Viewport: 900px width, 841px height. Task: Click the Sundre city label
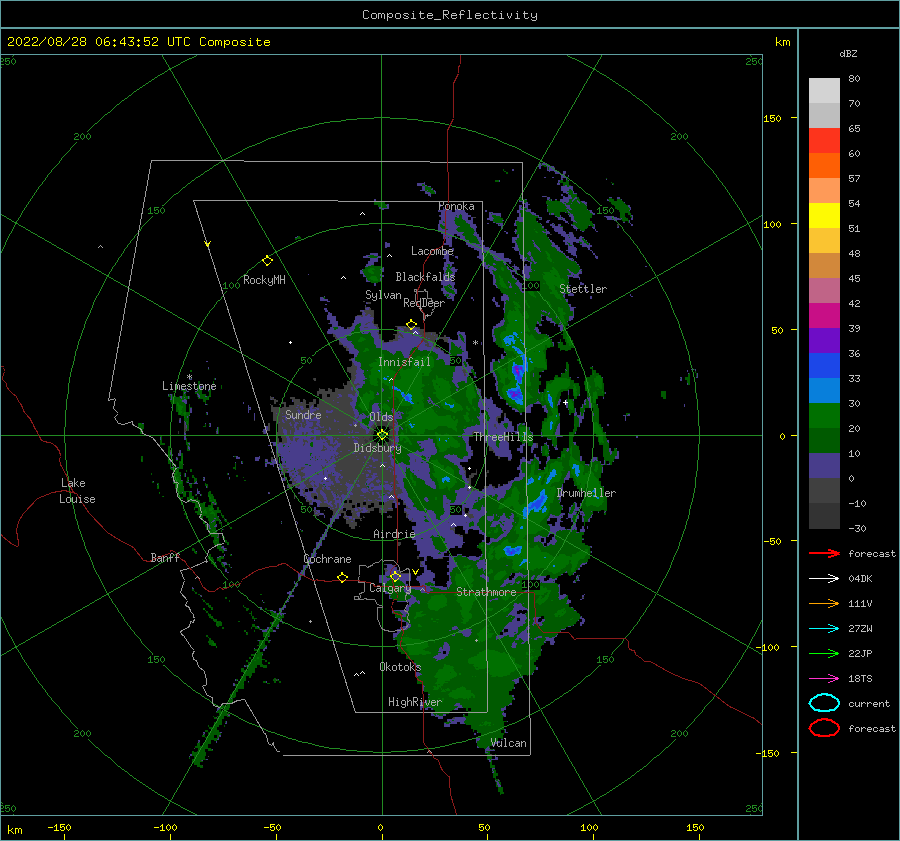coord(303,415)
